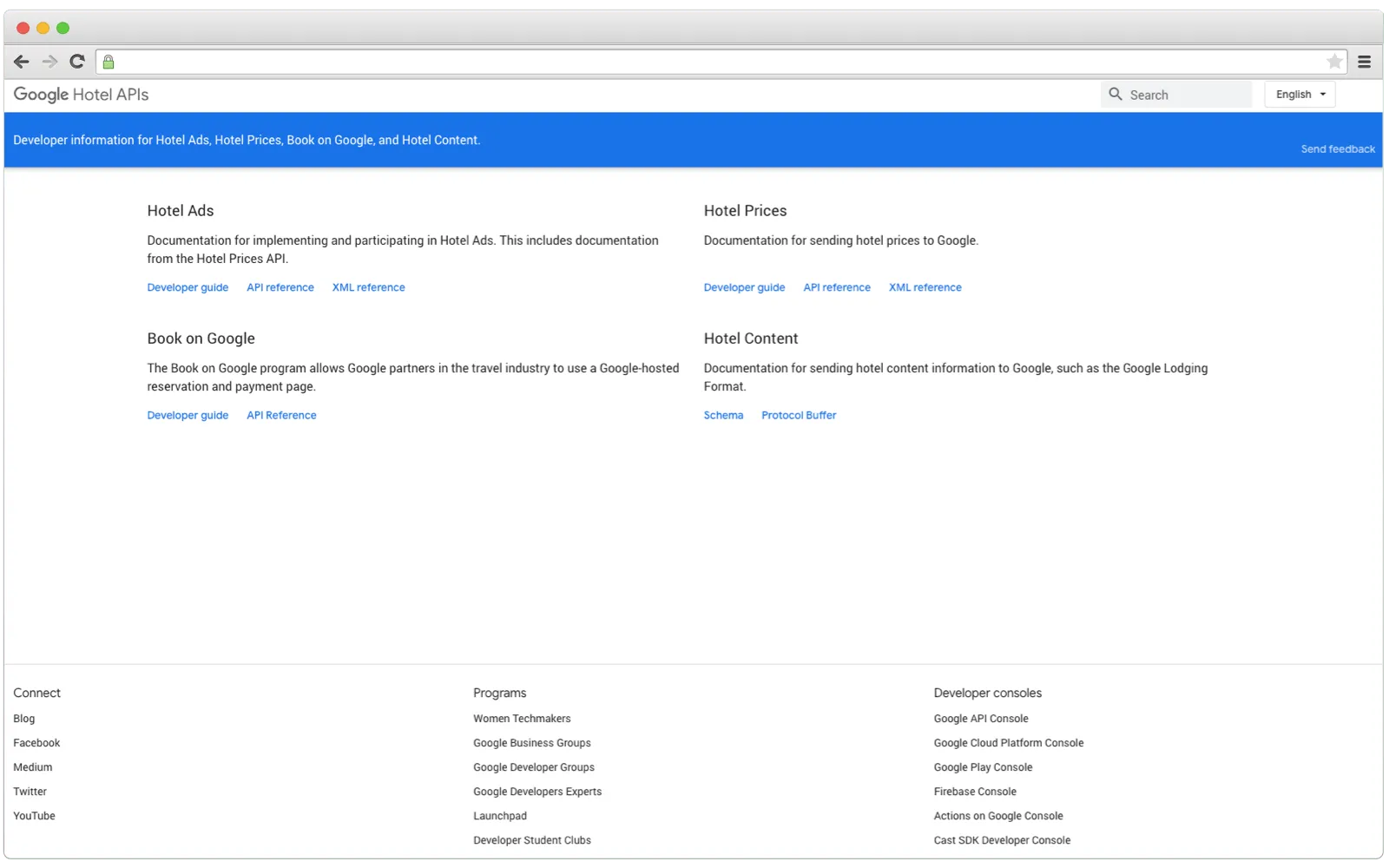Open Book on Google Developer guide
This screenshot has height=868, width=1389.
pyautogui.click(x=188, y=415)
